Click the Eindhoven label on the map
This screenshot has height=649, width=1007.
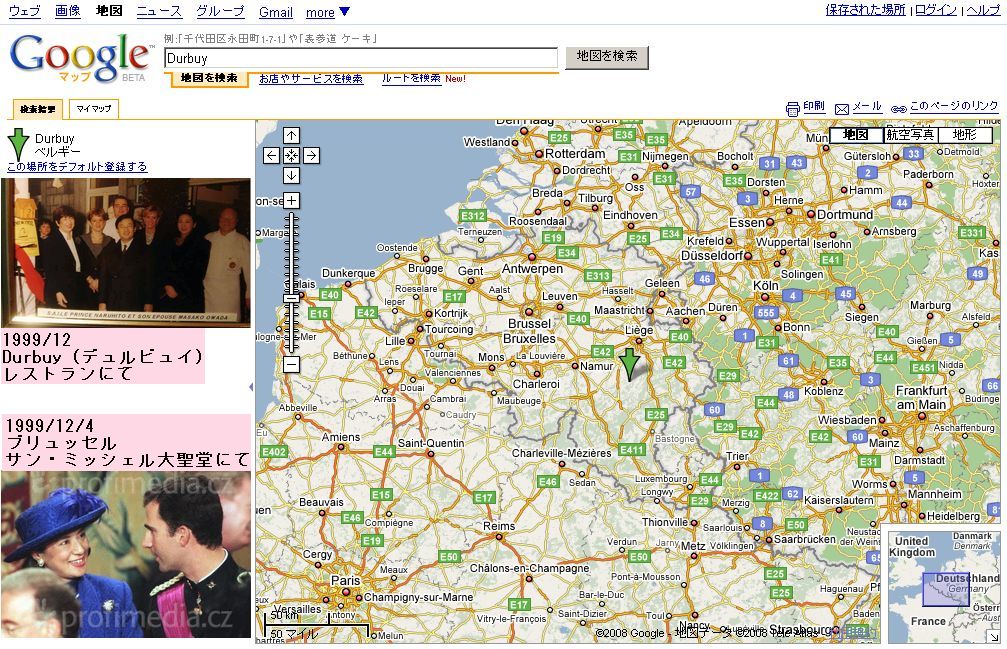[x=630, y=215]
